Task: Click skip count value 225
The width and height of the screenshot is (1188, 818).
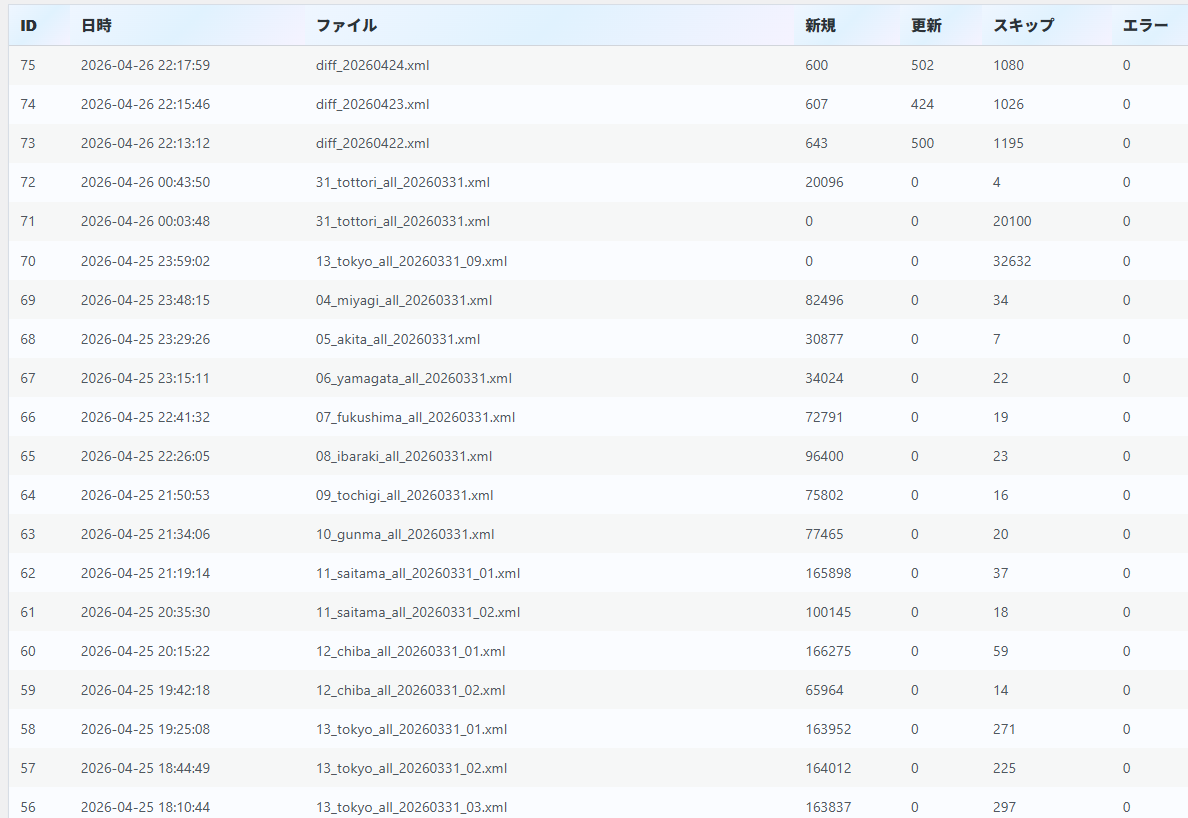Action: (x=1004, y=768)
